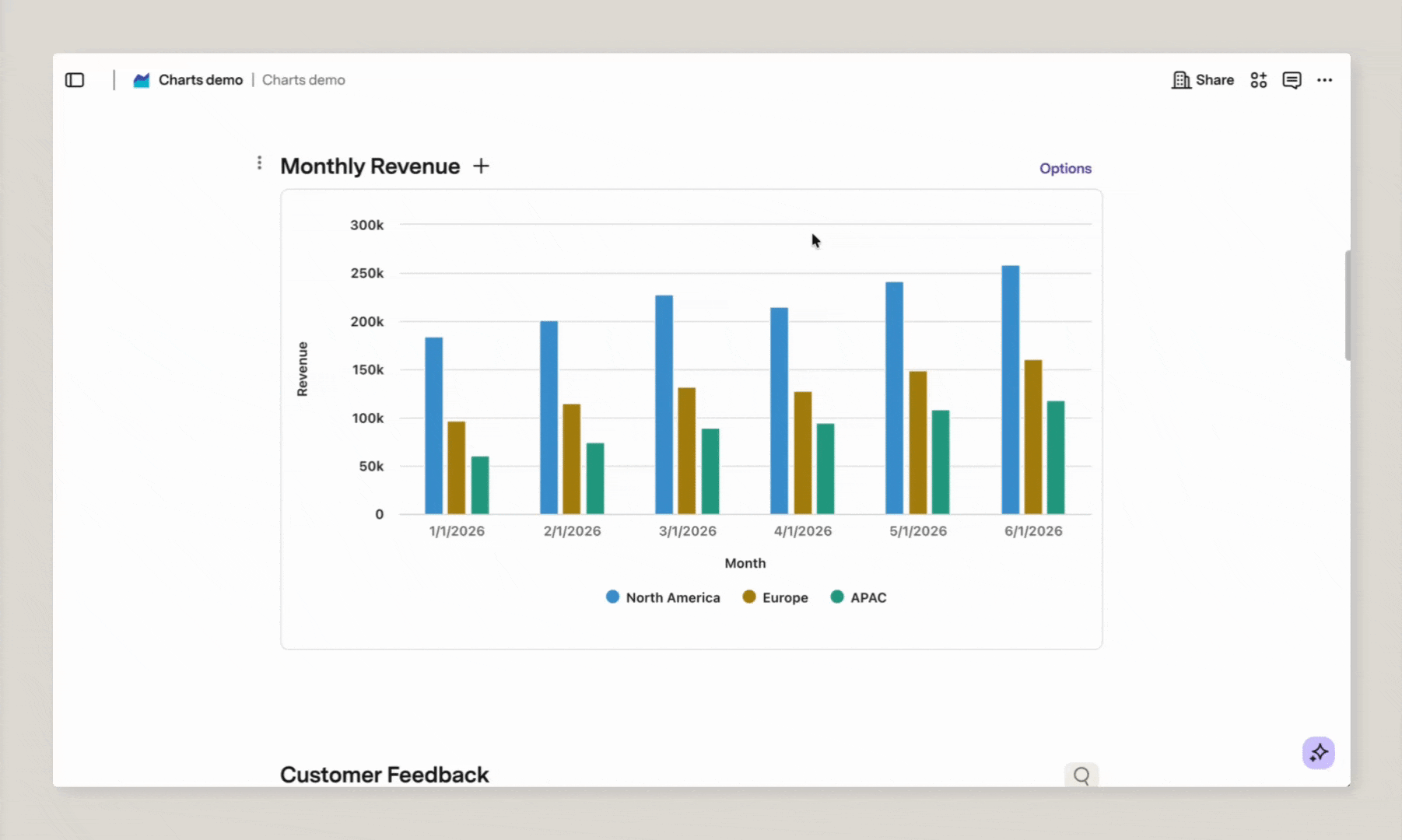Viewport: 1402px width, 840px height.
Task: Click the search magnifier near Customer Feedback
Action: click(1081, 775)
